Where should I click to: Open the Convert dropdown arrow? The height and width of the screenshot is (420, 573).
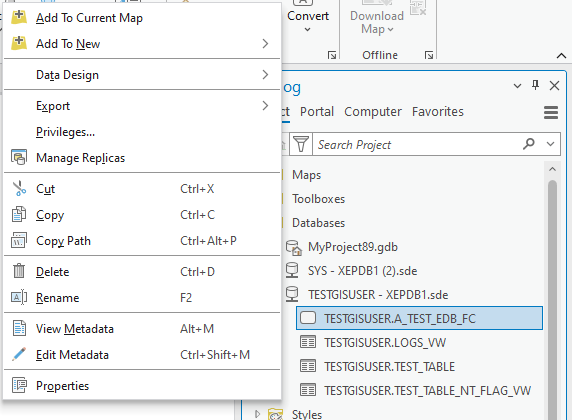308,29
